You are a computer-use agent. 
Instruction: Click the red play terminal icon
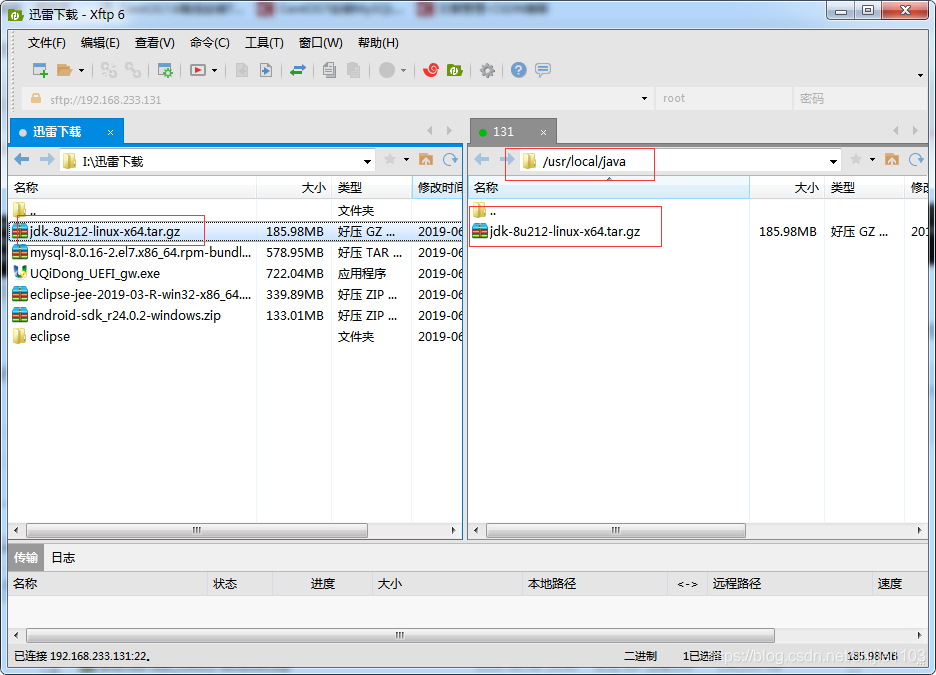click(198, 70)
